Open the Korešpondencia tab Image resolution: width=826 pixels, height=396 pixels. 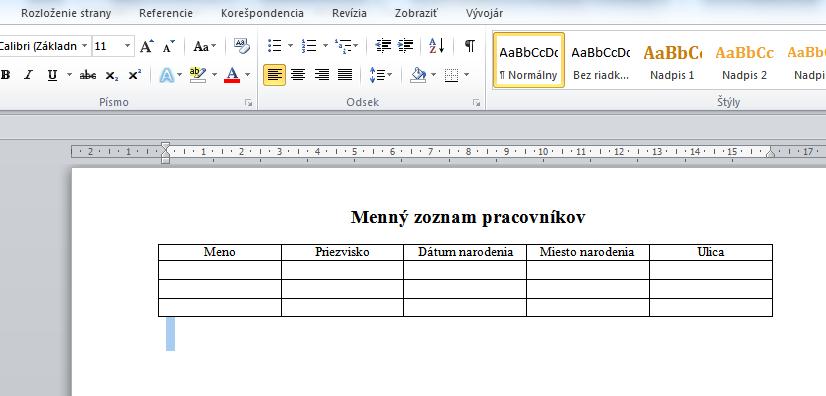(262, 13)
